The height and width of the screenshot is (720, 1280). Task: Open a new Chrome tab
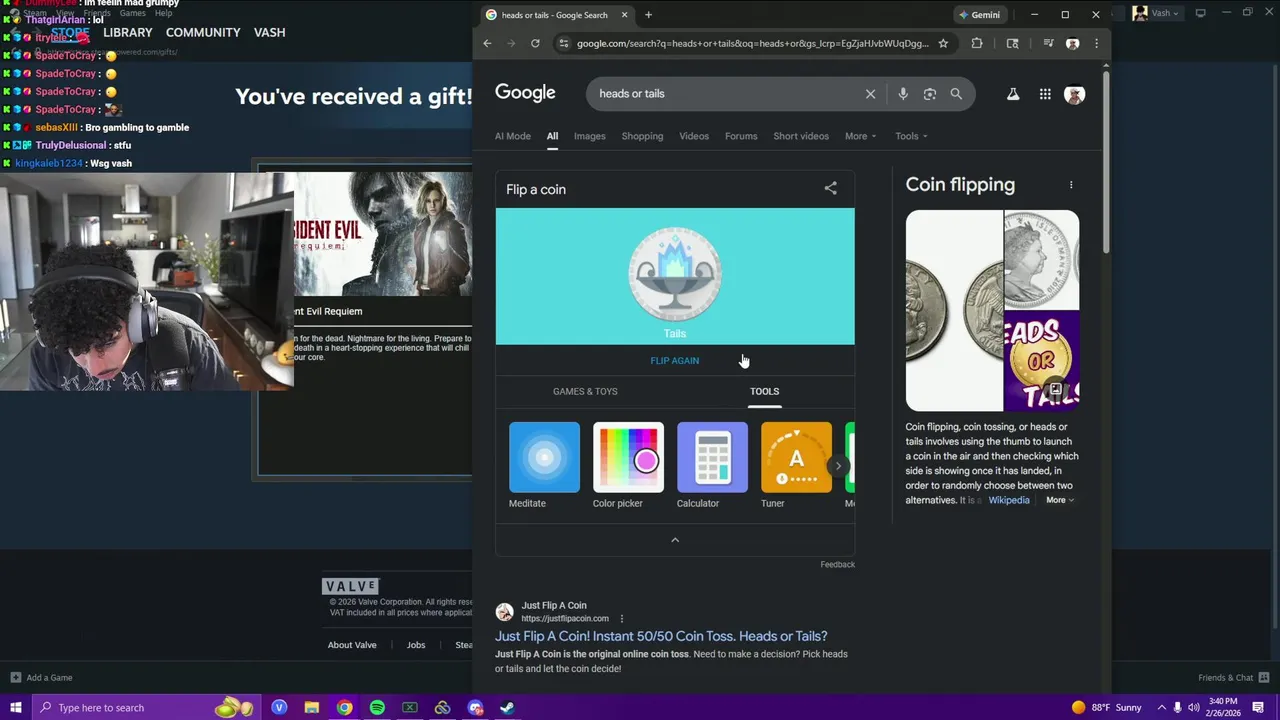(648, 15)
